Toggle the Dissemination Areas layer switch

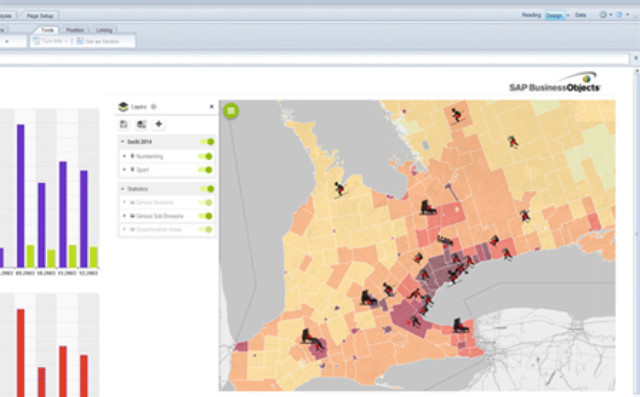tap(205, 229)
